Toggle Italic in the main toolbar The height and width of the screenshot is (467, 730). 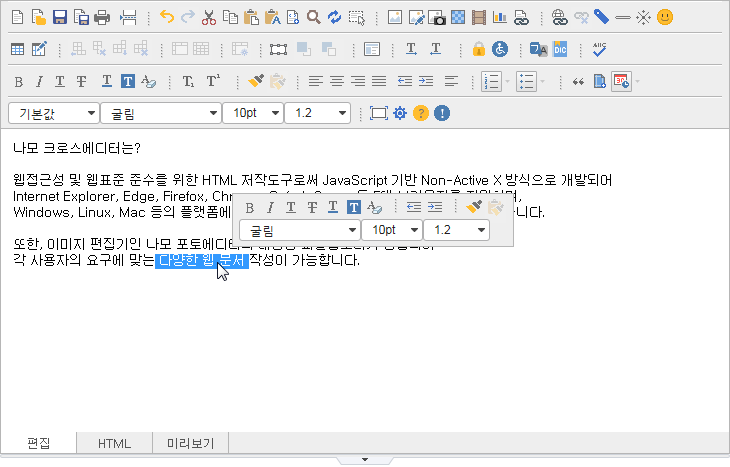pos(39,82)
